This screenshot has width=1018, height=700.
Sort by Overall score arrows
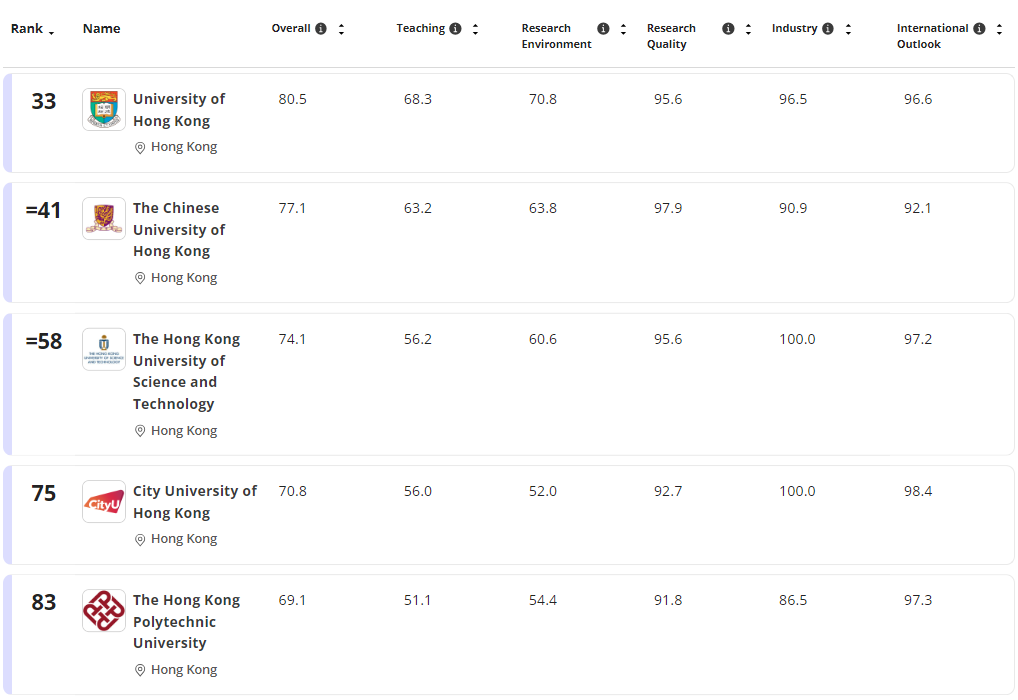click(341, 29)
